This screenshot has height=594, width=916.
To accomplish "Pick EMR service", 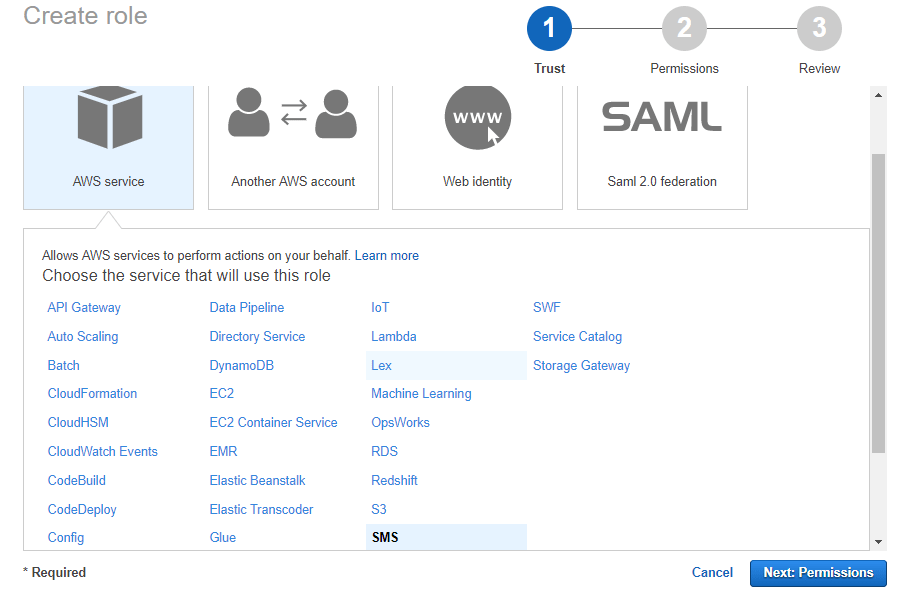I will point(224,451).
